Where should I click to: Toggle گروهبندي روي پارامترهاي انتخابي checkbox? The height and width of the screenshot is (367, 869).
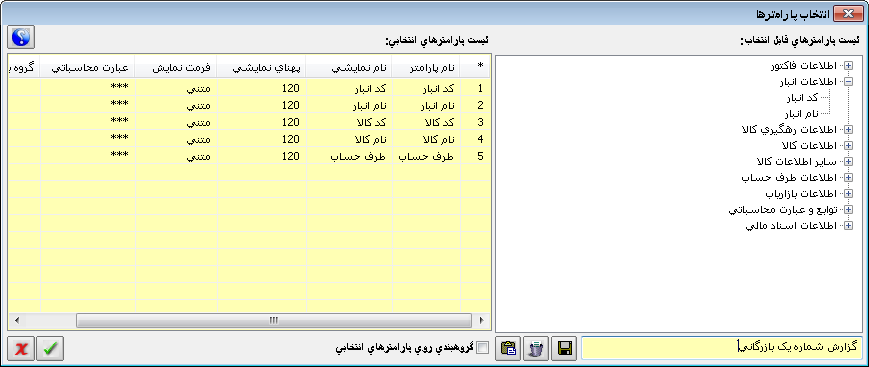point(483,348)
